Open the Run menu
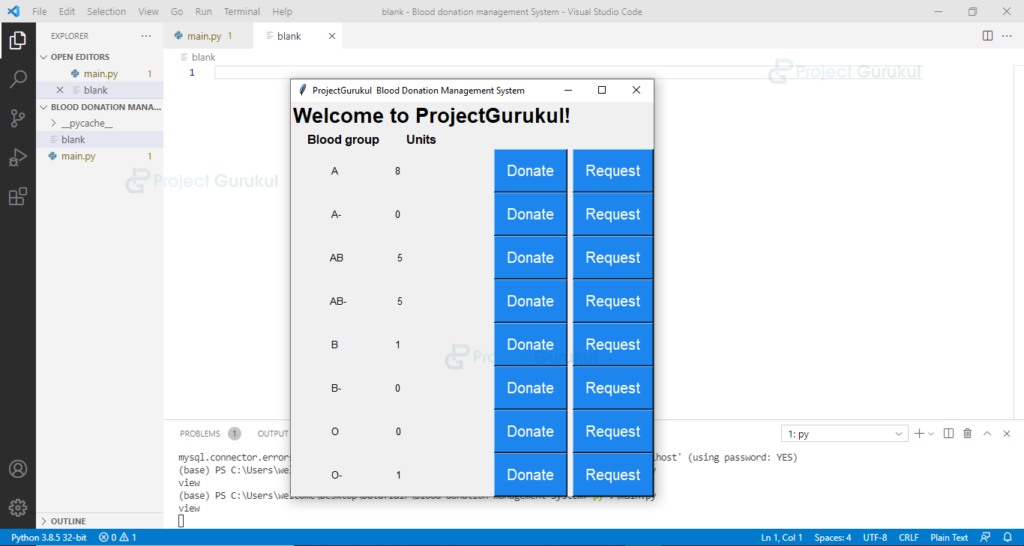The image size is (1024, 546). [204, 12]
